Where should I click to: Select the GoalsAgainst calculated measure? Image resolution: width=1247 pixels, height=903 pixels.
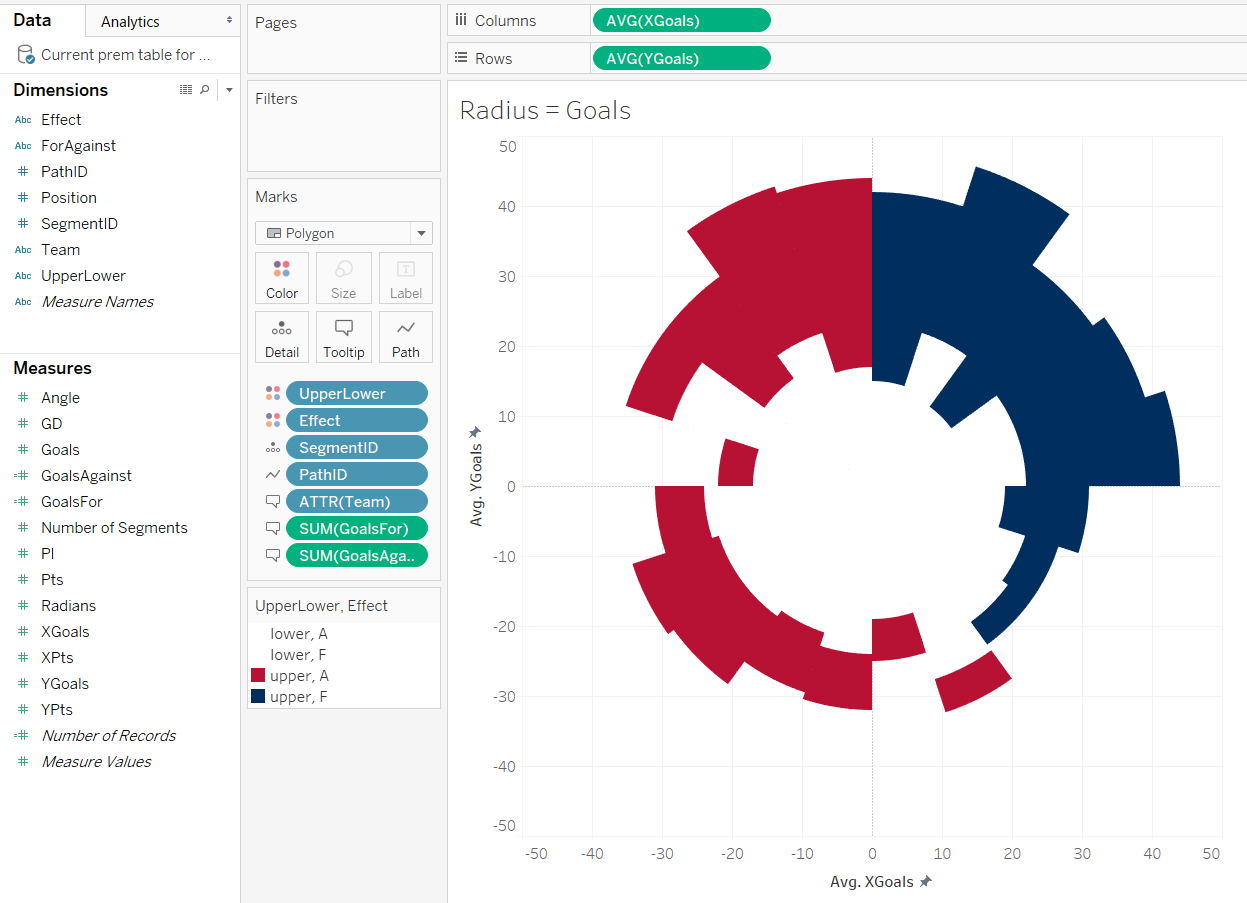coord(86,475)
